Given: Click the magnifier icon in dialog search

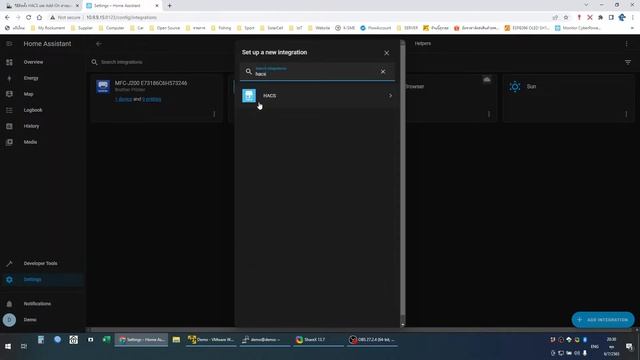Looking at the screenshot, I should 249,71.
